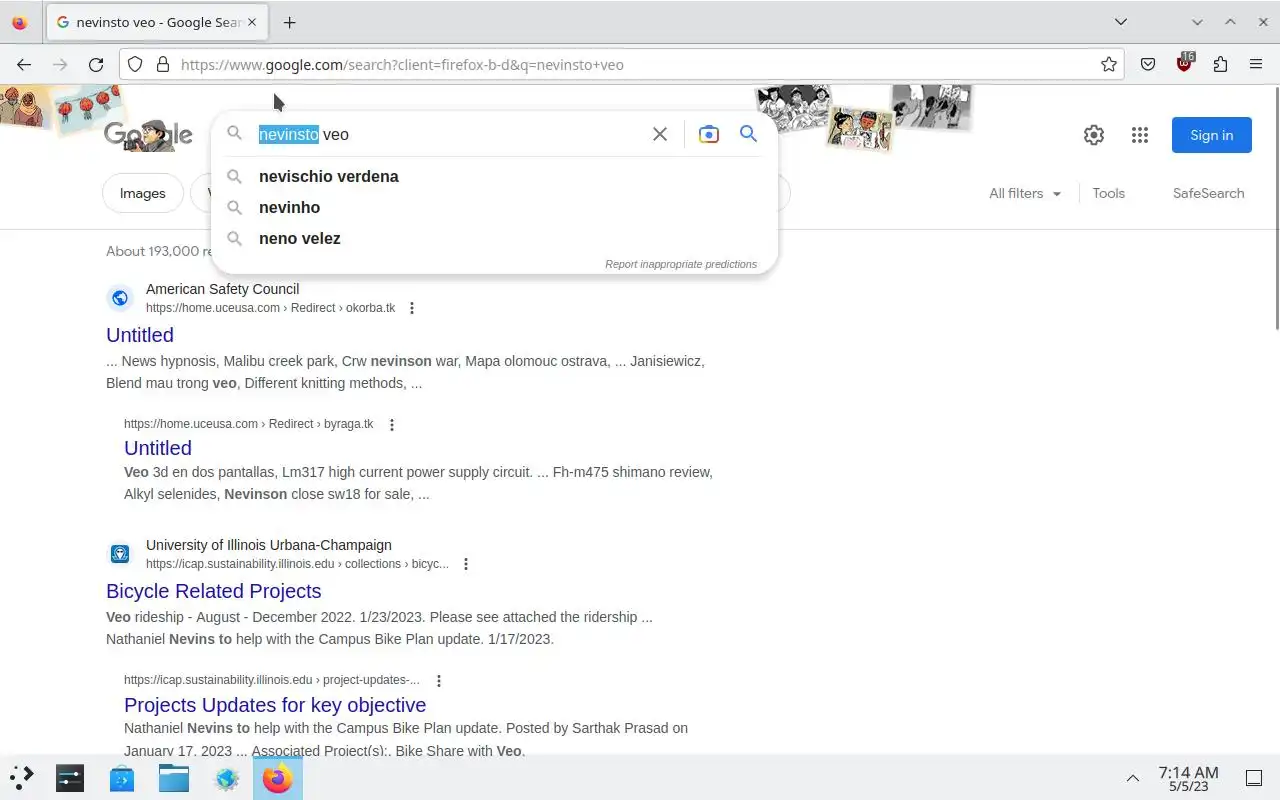The image size is (1280, 800).
Task: Open uBlock extension icon with badge
Action: [1185, 64]
